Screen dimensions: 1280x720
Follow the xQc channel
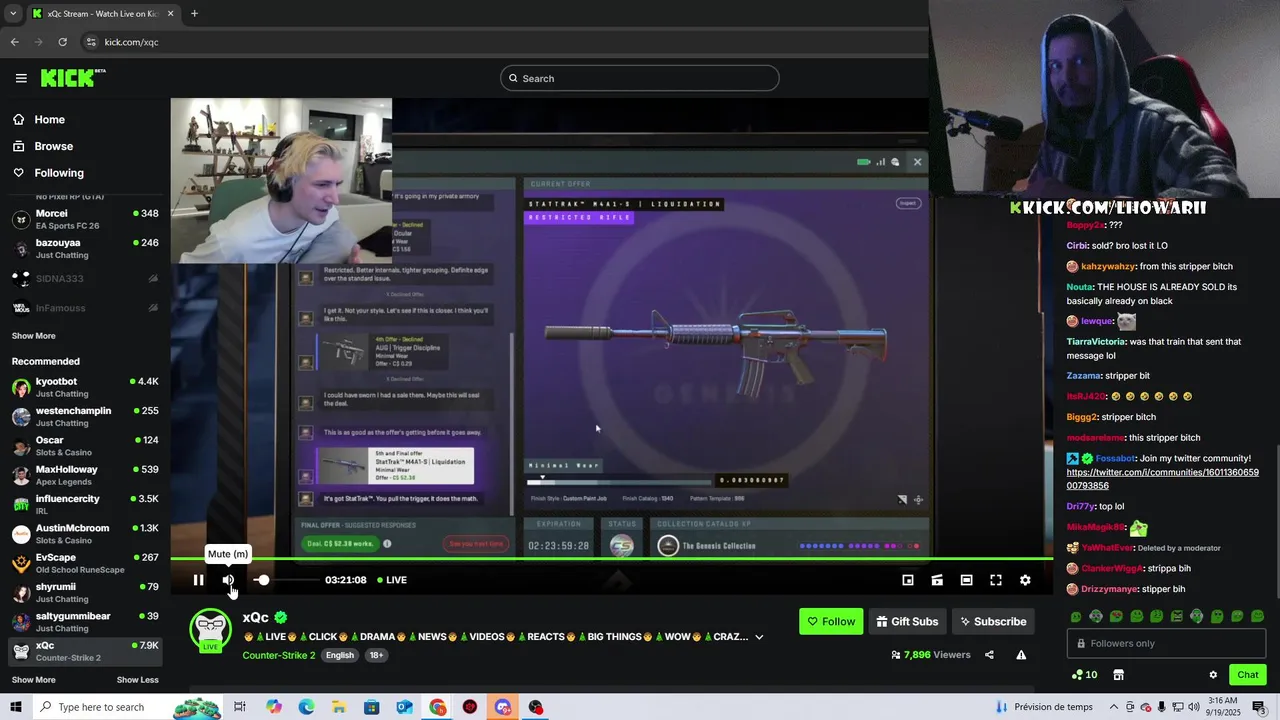coord(831,621)
